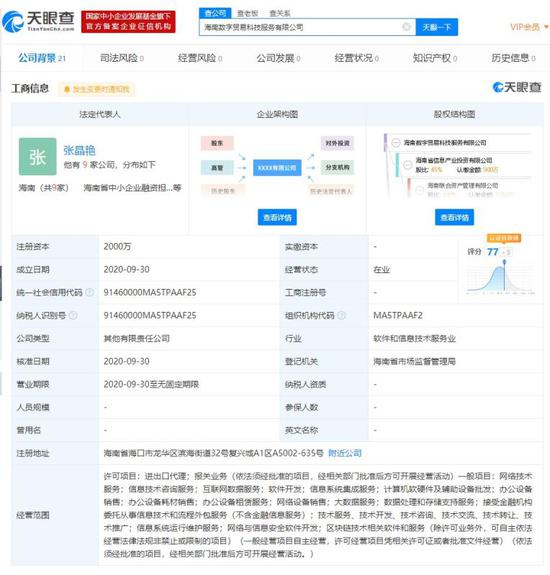
Task: Click 查看详情 under the 企业架构图
Action: click(x=277, y=217)
